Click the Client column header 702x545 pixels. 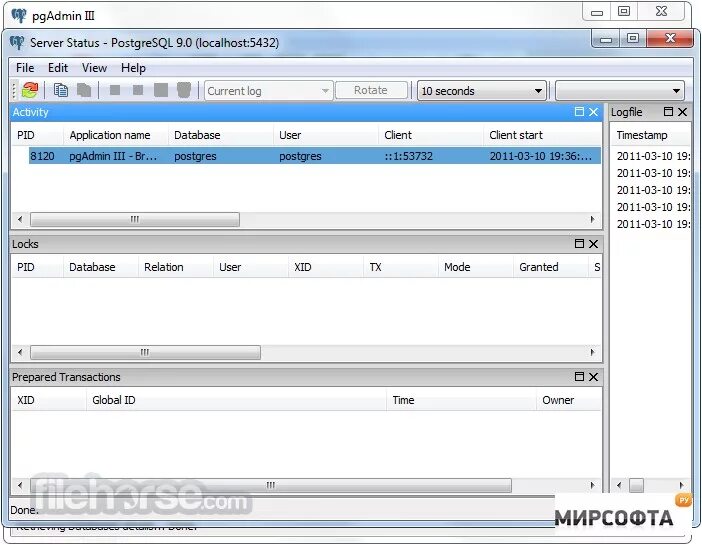[x=431, y=135]
